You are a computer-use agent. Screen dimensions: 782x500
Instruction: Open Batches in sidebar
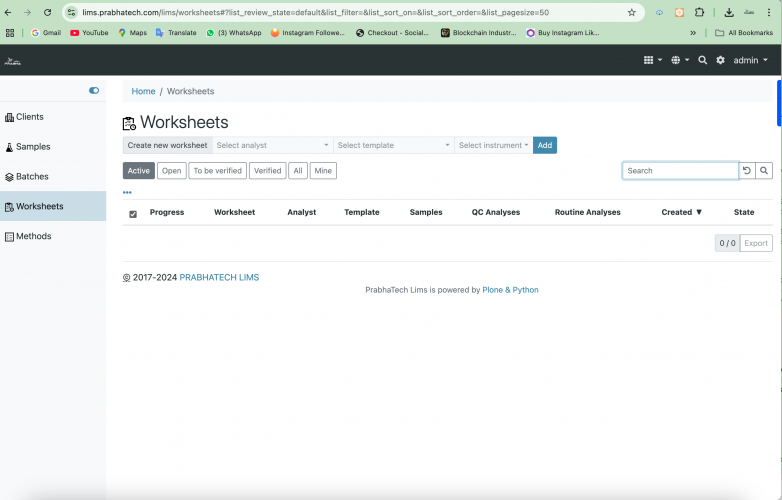tap(53, 176)
